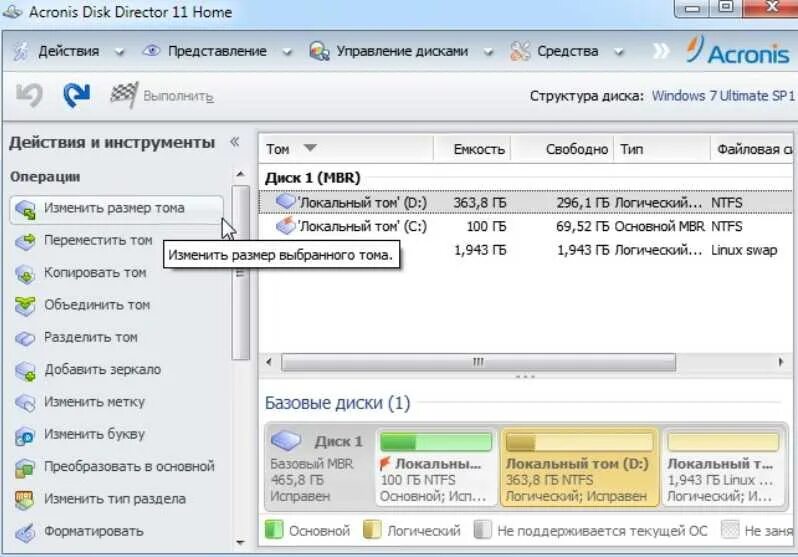Expand the Представление dropdown arrow
Viewport: 798px width, 557px height.
287,52
